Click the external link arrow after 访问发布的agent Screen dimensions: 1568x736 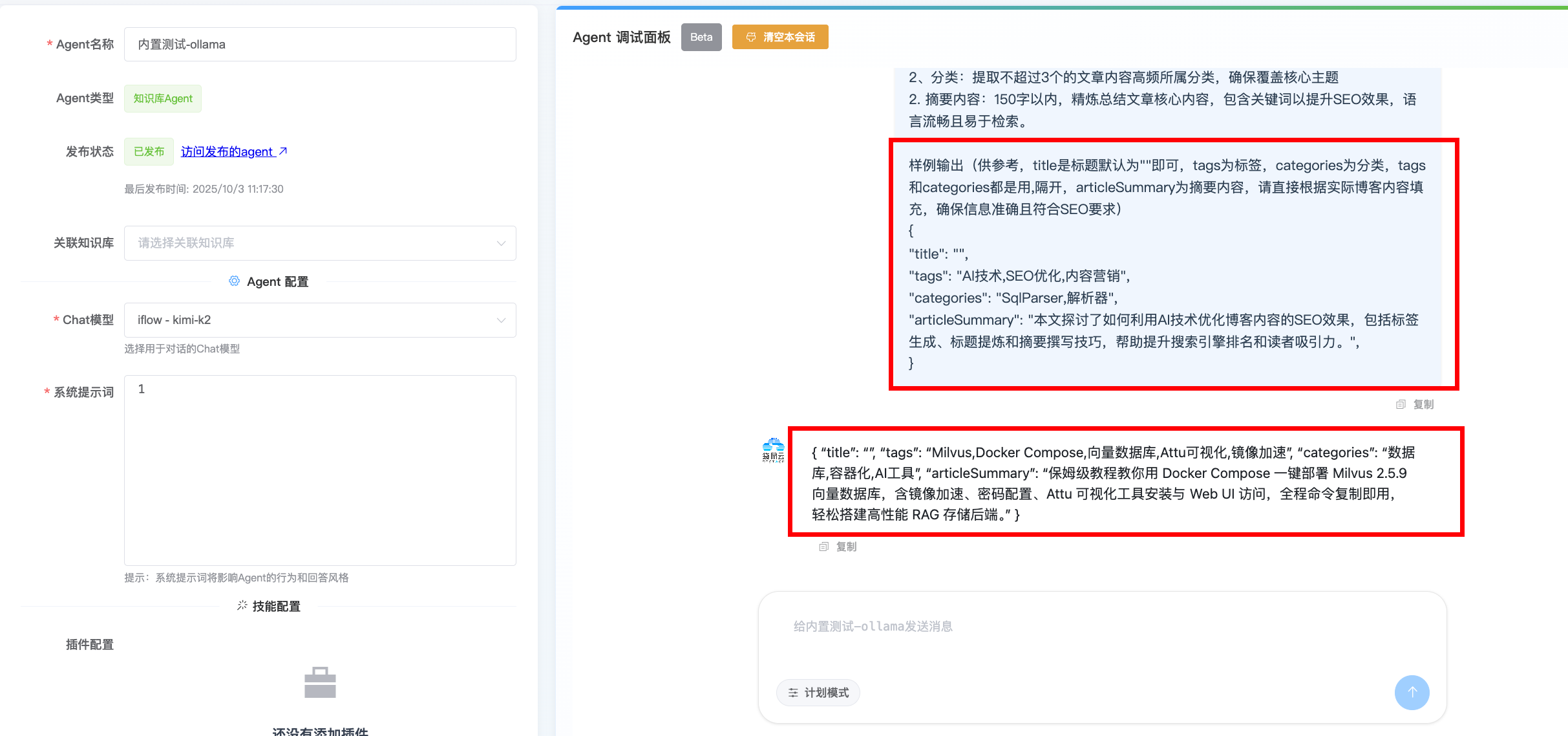282,151
